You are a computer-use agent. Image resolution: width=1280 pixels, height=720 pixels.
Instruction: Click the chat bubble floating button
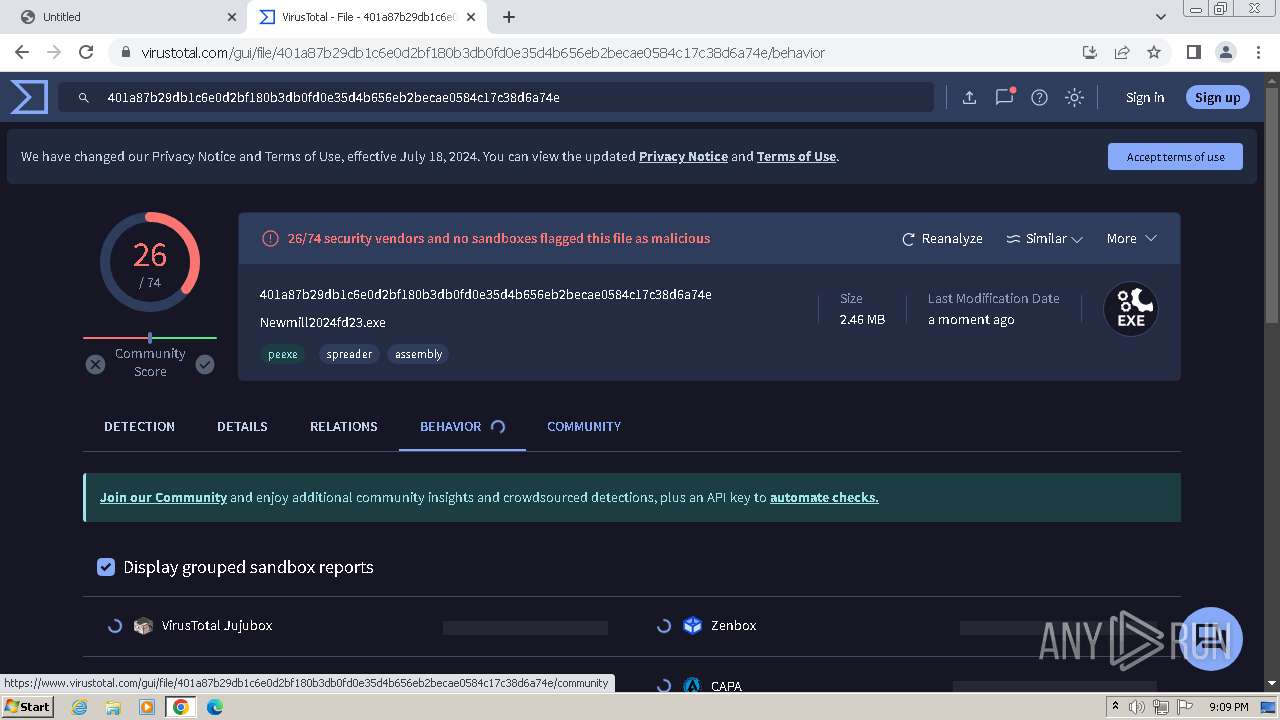point(1211,638)
